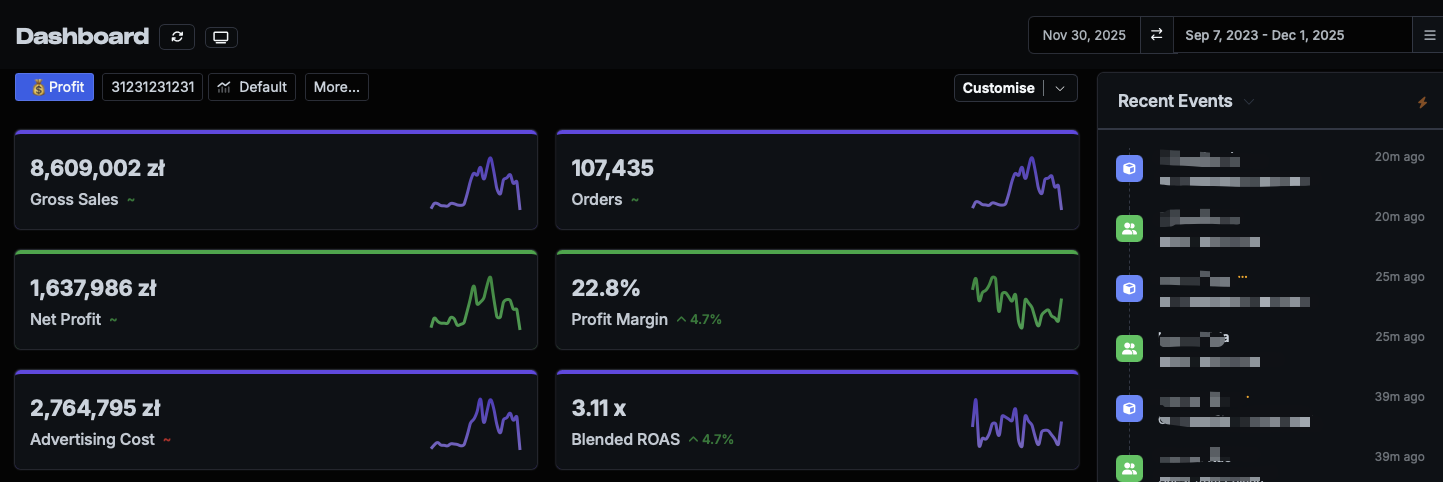Click the swap dates arrows icon
The image size is (1443, 482).
[x=1156, y=35]
